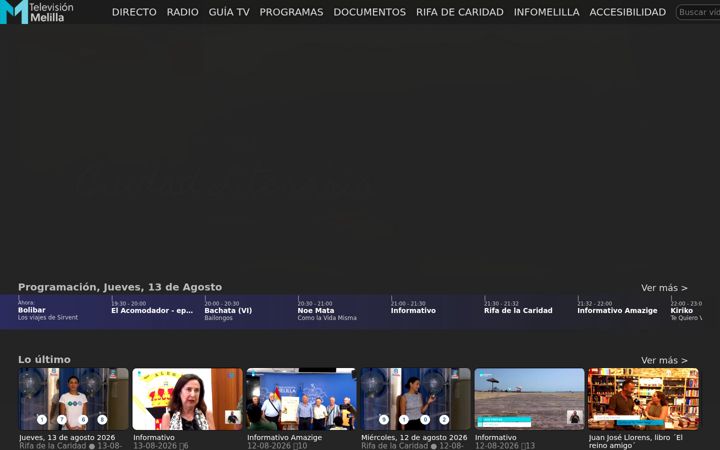Screen dimensions: 720x450
Task: Open Informativo Amazige 12-08-2026 thumbnail
Action: [301, 399]
